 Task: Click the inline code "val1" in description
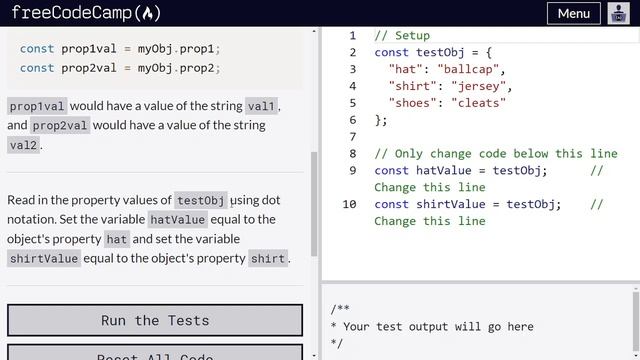coord(261,106)
